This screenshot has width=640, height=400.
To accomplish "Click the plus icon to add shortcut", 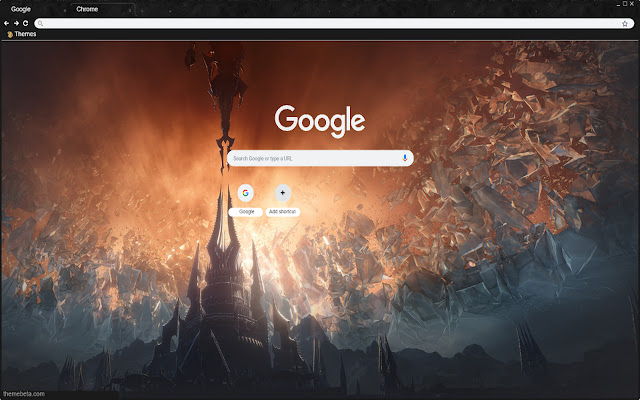I will tap(282, 193).
